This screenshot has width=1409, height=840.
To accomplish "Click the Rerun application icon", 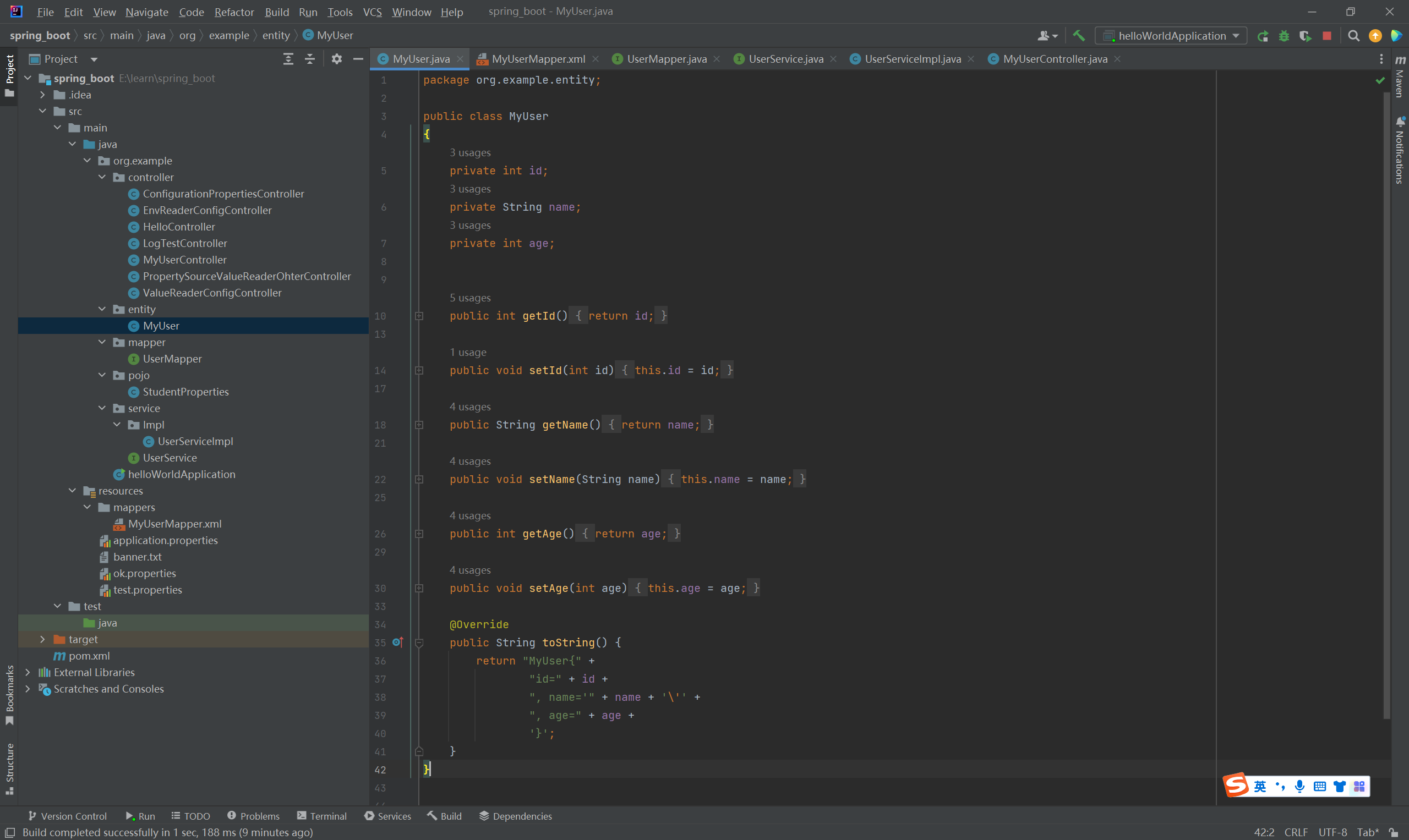I will (x=1263, y=36).
